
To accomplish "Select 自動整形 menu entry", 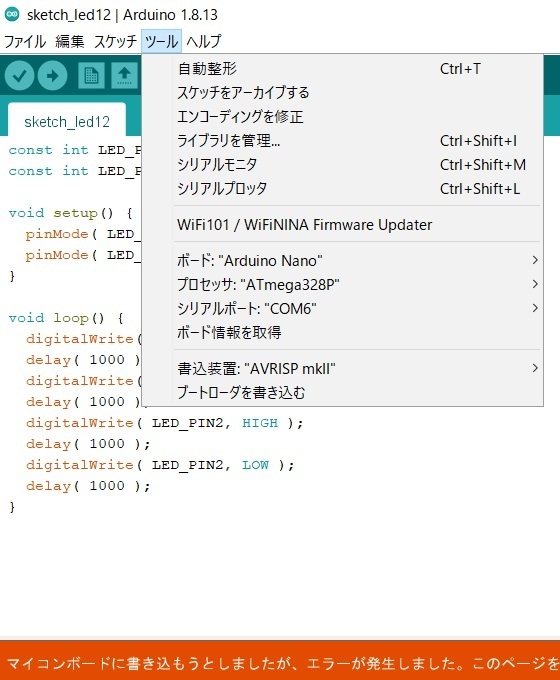I will pos(343,69).
